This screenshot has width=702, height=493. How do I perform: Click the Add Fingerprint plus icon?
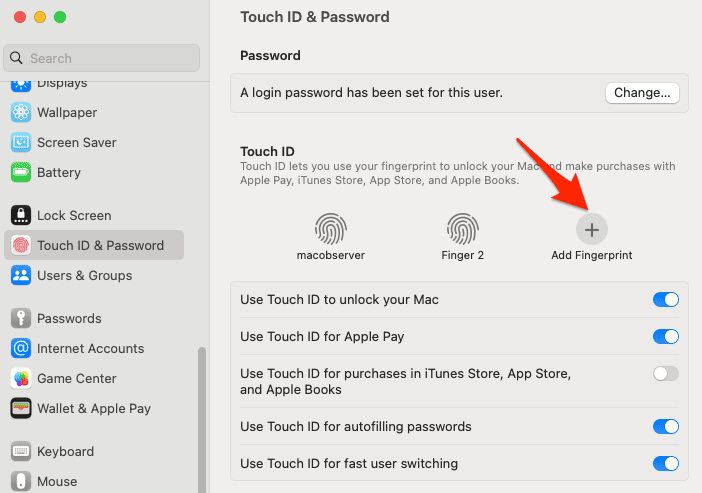coord(591,230)
